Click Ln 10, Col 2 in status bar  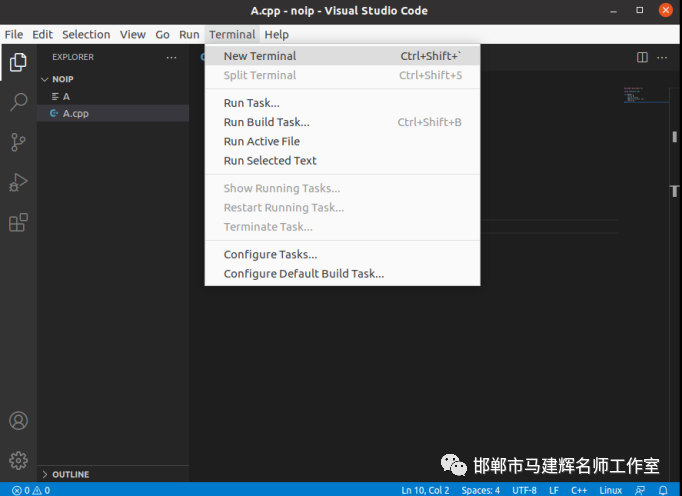[425, 490]
